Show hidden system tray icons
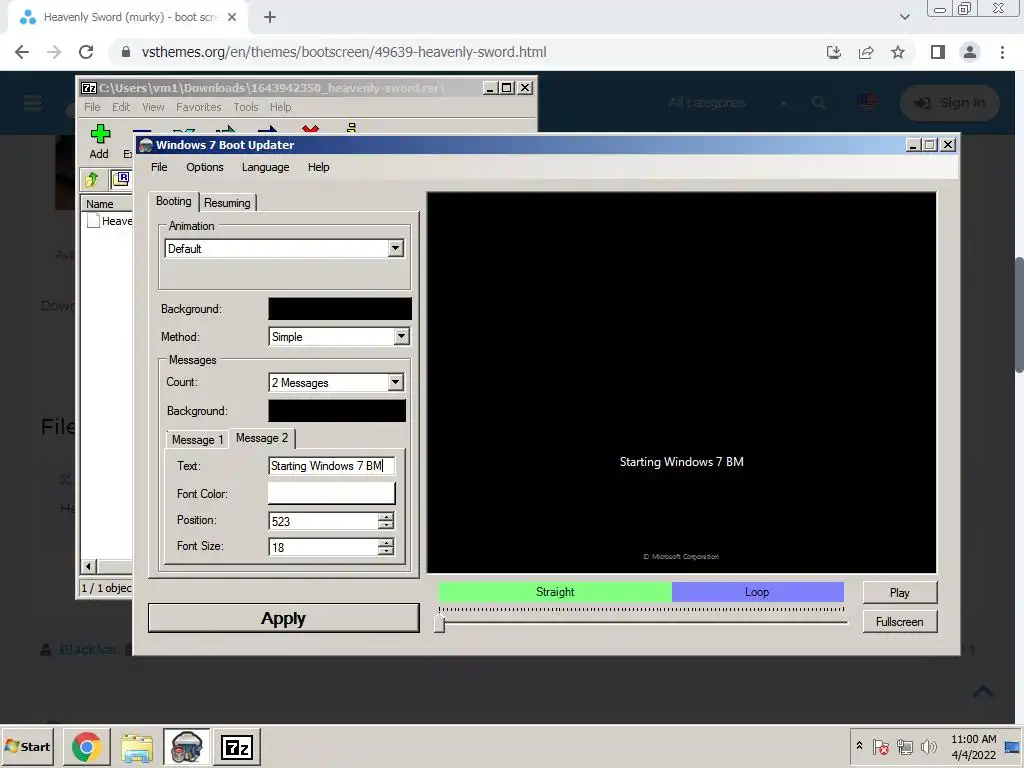The width and height of the screenshot is (1024, 768). [x=859, y=746]
